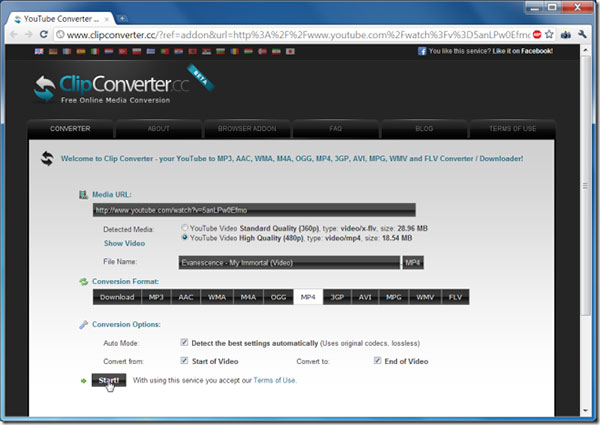Choose OGG conversion format
Screen dimensions: 600x425
click(x=279, y=297)
